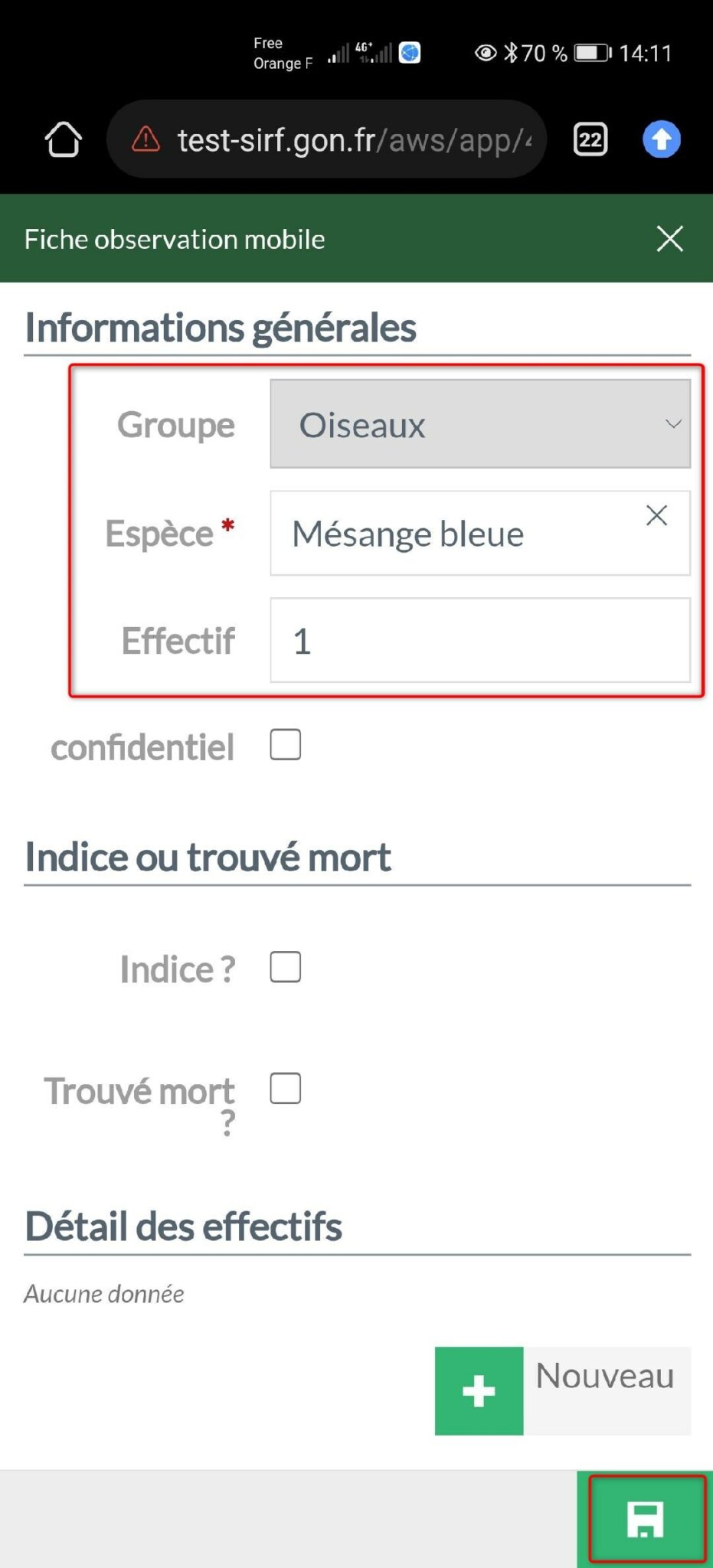Screen dimensions: 713x1568
Task: Save the observation with floppy disk icon
Action: [x=645, y=1519]
